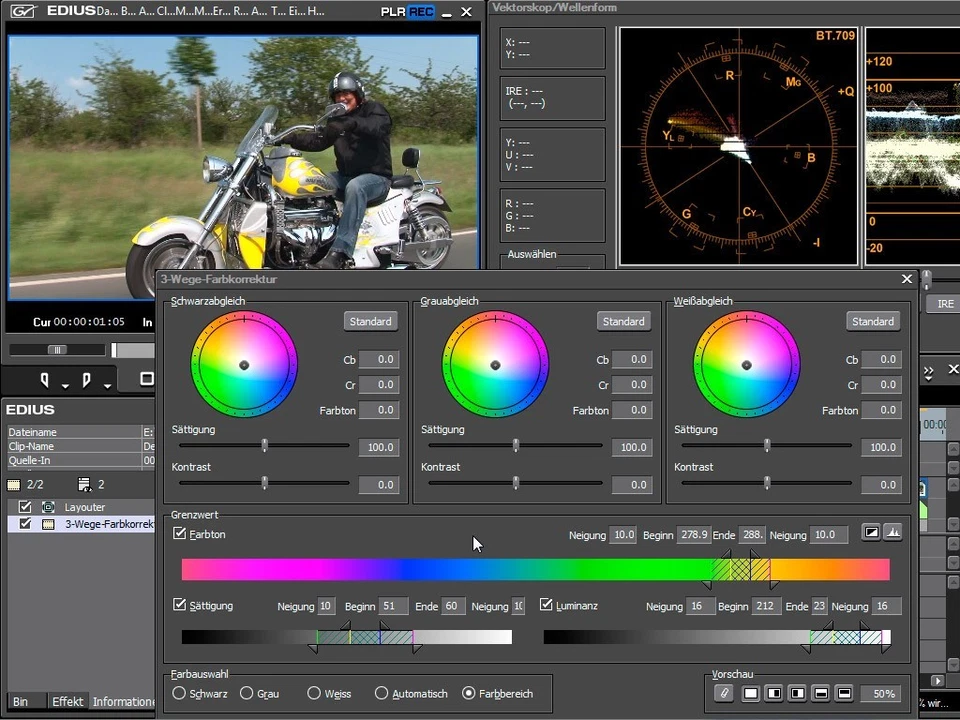
Task: Open the dropdown arrow beside Out marker
Action: [106, 385]
